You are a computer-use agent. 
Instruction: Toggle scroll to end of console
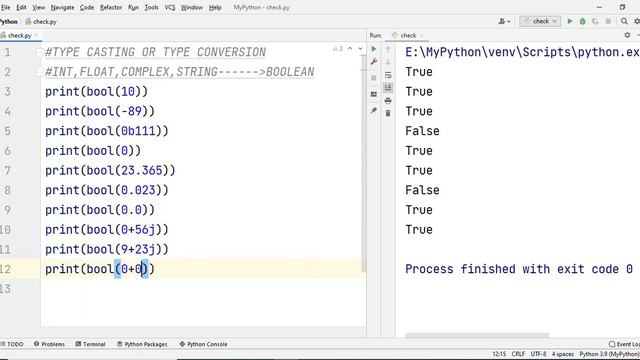388,87
